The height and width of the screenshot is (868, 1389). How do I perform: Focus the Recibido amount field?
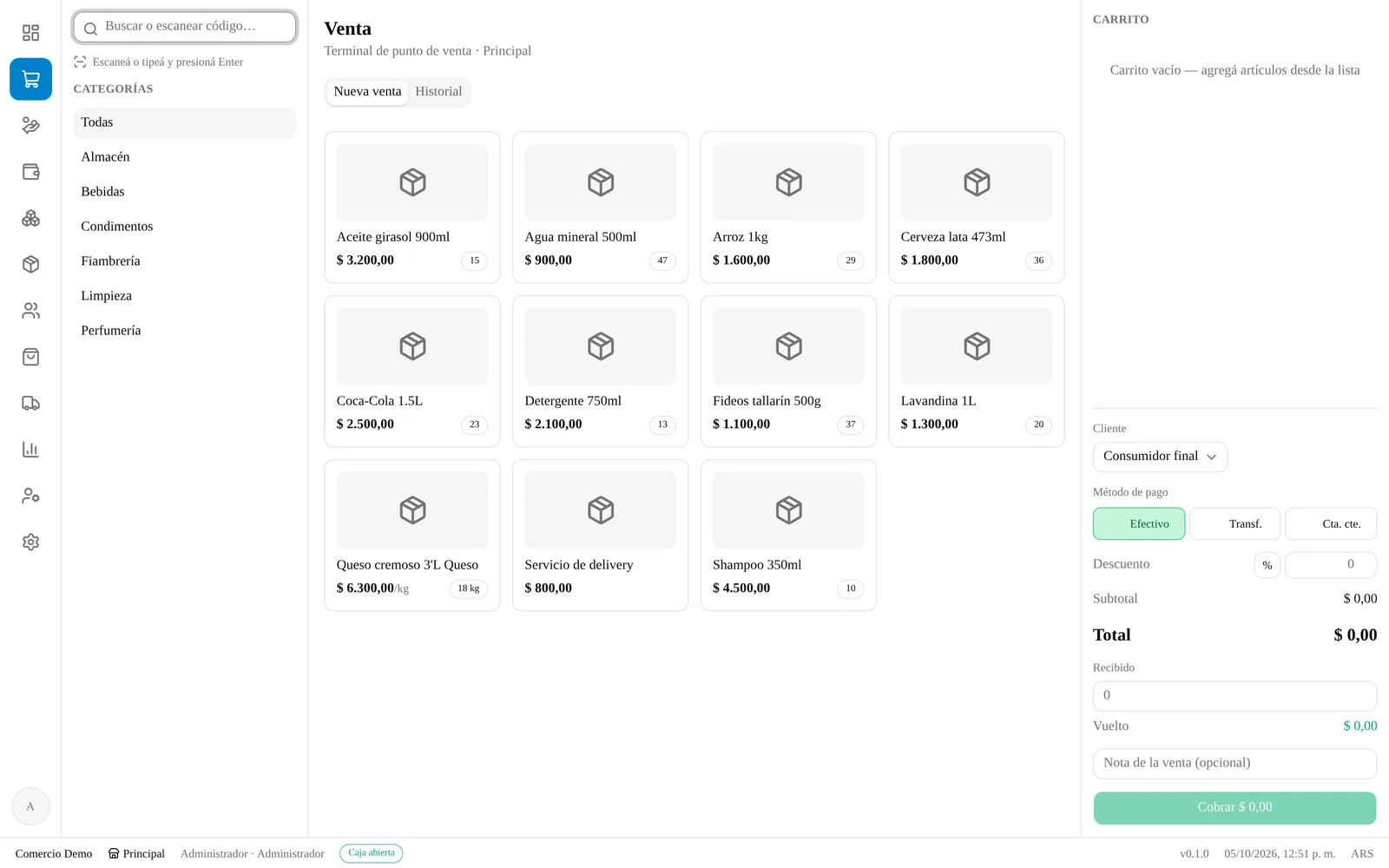pyautogui.click(x=1234, y=696)
